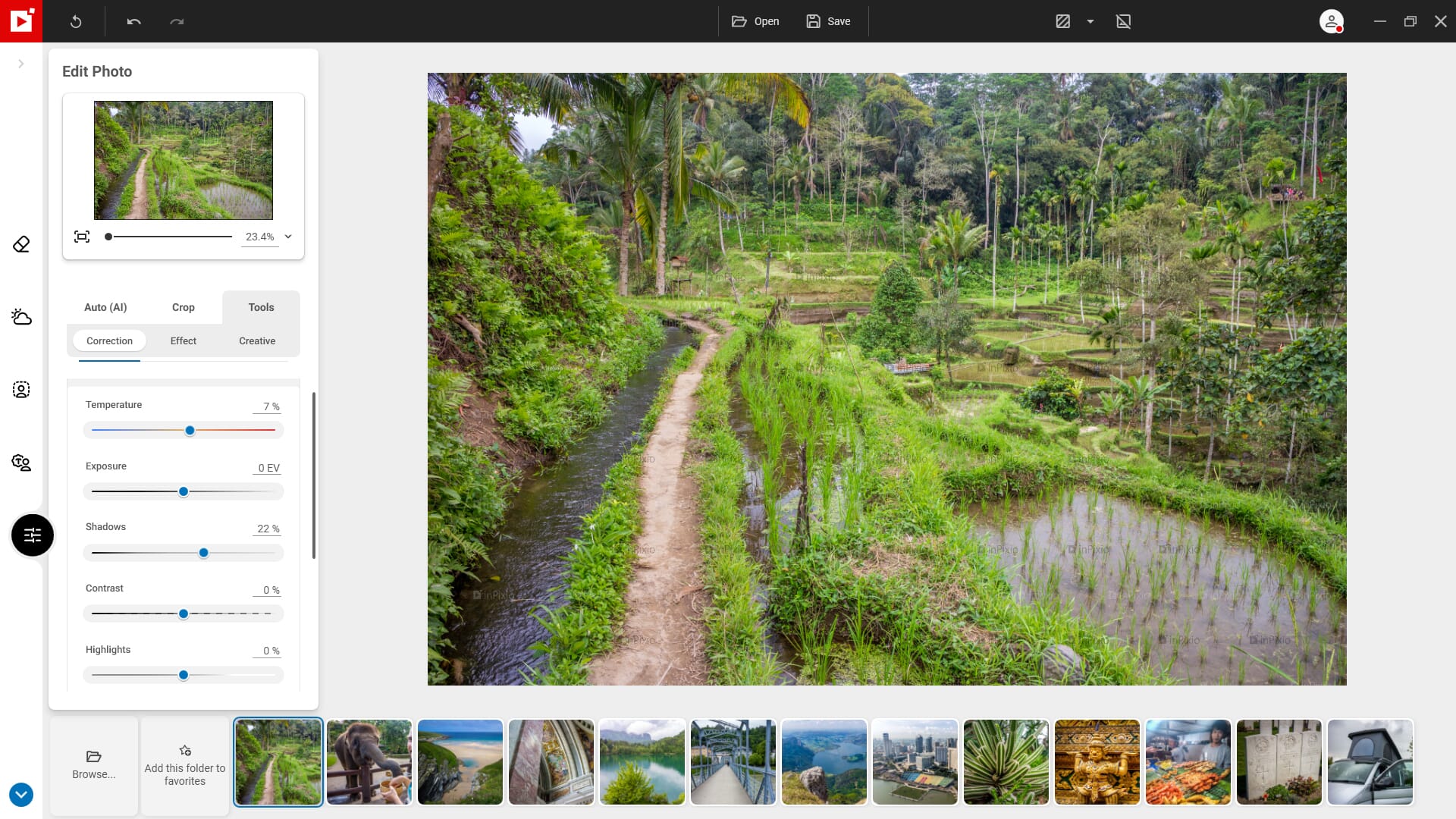
Task: Select the elephant thumbnail image
Action: click(368, 761)
